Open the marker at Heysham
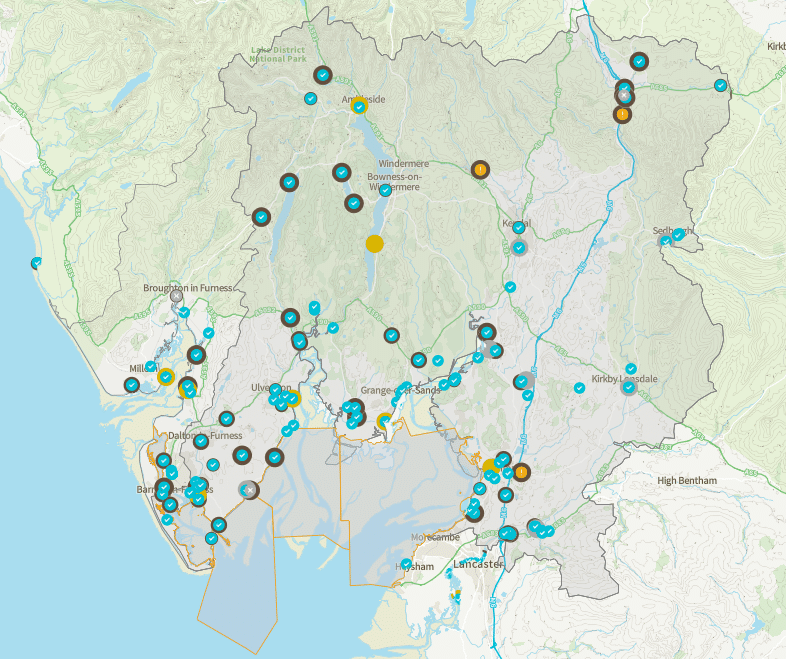Viewport: 786px width, 659px height. pyautogui.click(x=405, y=564)
